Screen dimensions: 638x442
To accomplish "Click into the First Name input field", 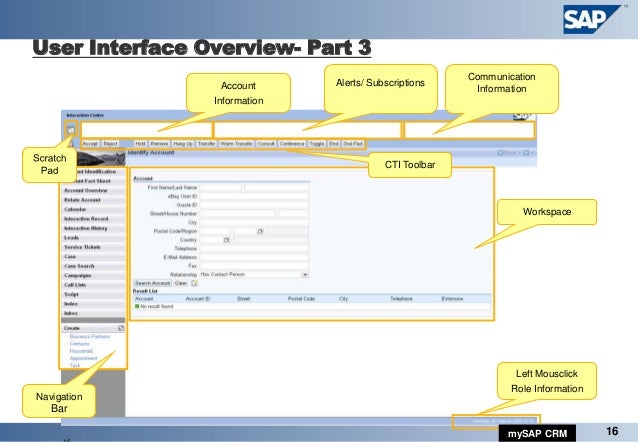I will [221, 188].
